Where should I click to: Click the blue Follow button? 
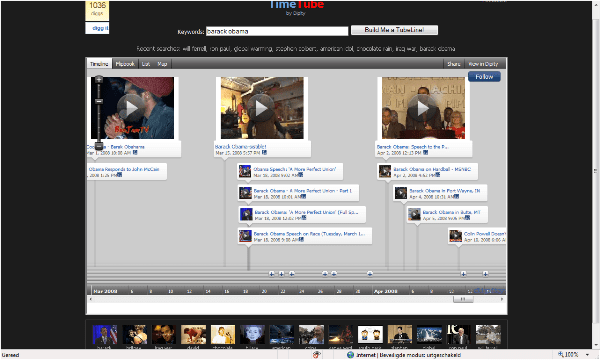coord(484,77)
